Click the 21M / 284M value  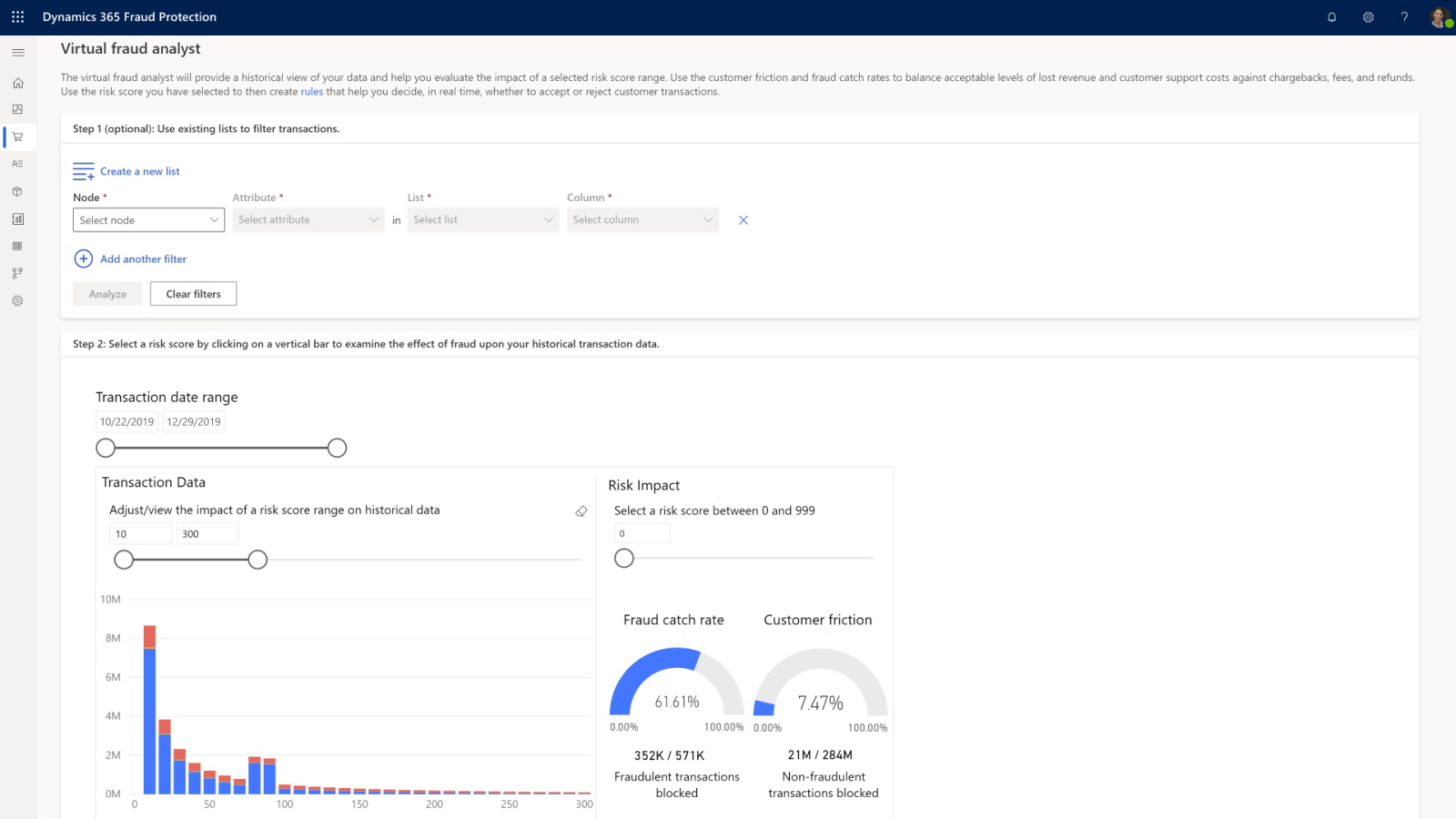pyautogui.click(x=820, y=755)
